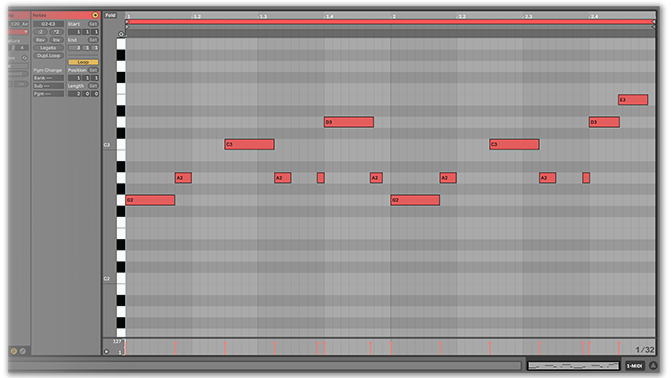Click the C3 key on piano roll

(121, 144)
